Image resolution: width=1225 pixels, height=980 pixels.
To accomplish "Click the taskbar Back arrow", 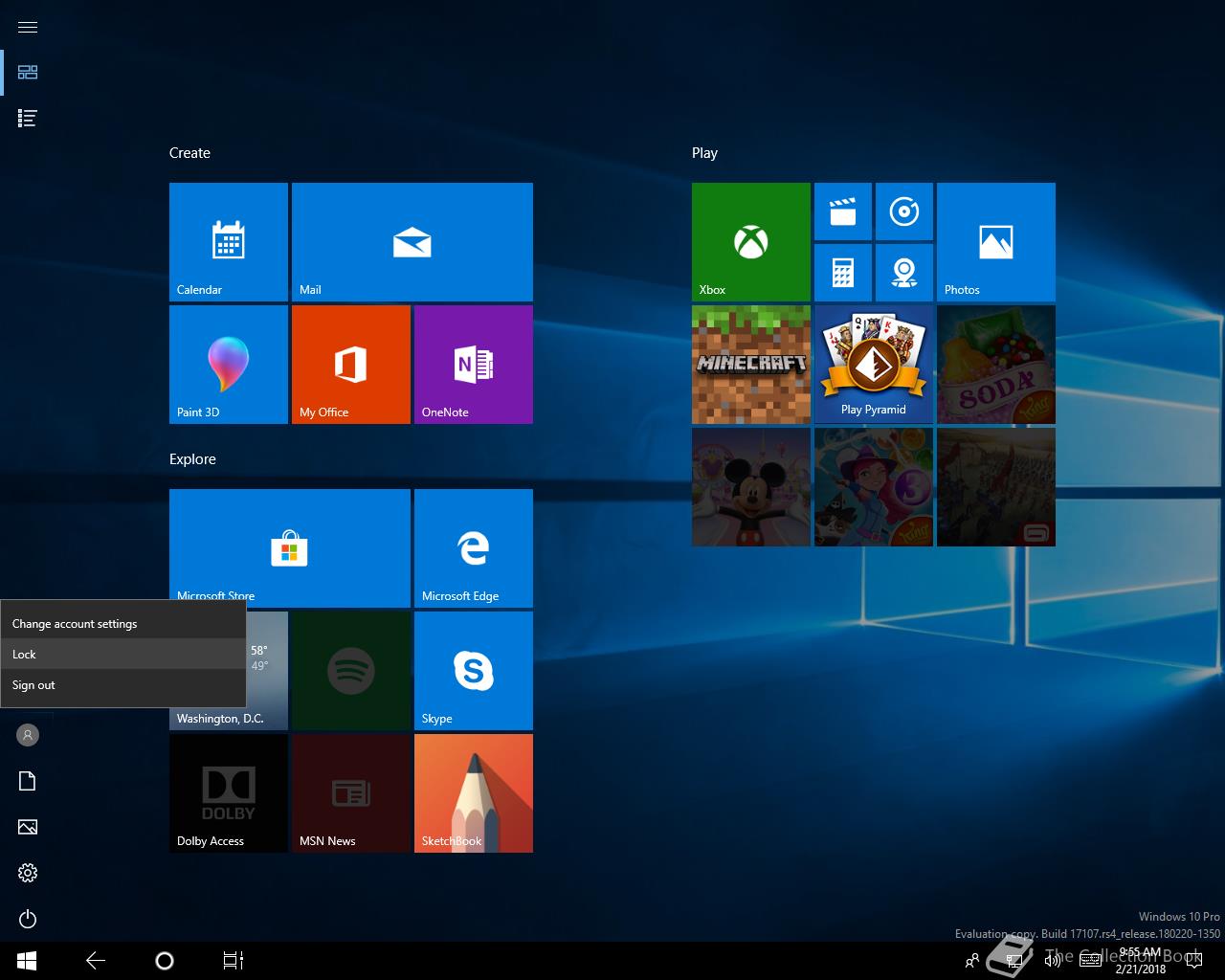I will click(96, 961).
